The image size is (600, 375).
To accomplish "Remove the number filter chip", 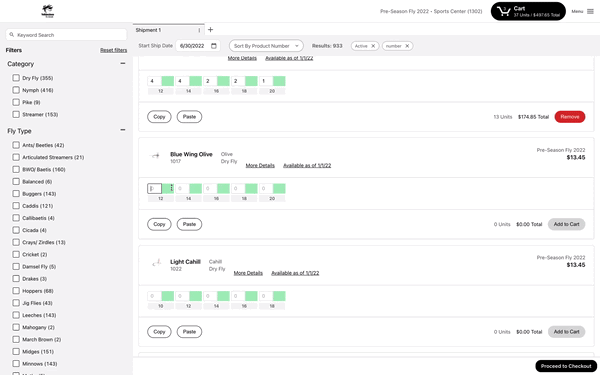I will 407,46.
